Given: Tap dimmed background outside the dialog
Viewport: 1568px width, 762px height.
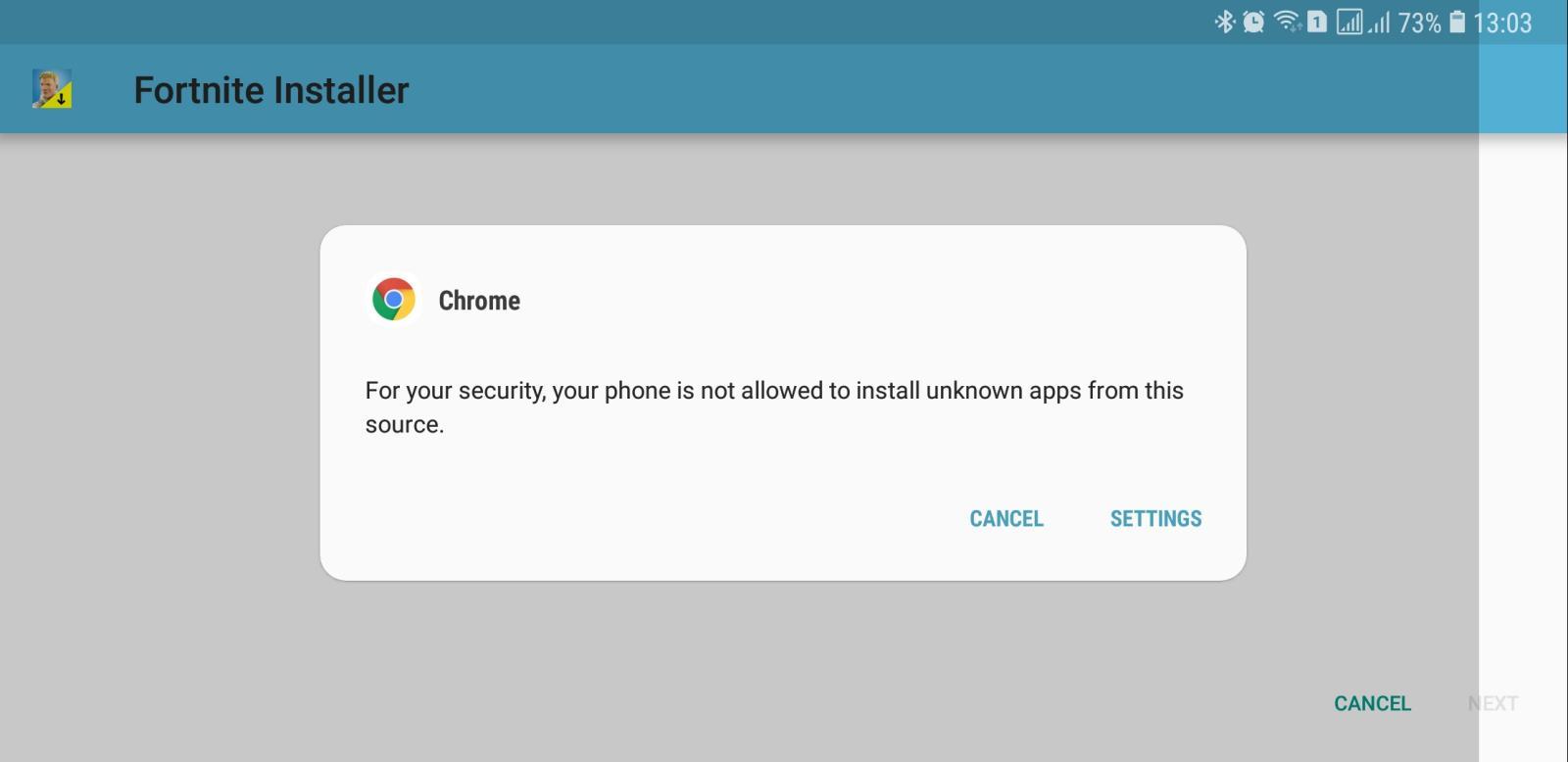Looking at the screenshot, I should point(157,441).
